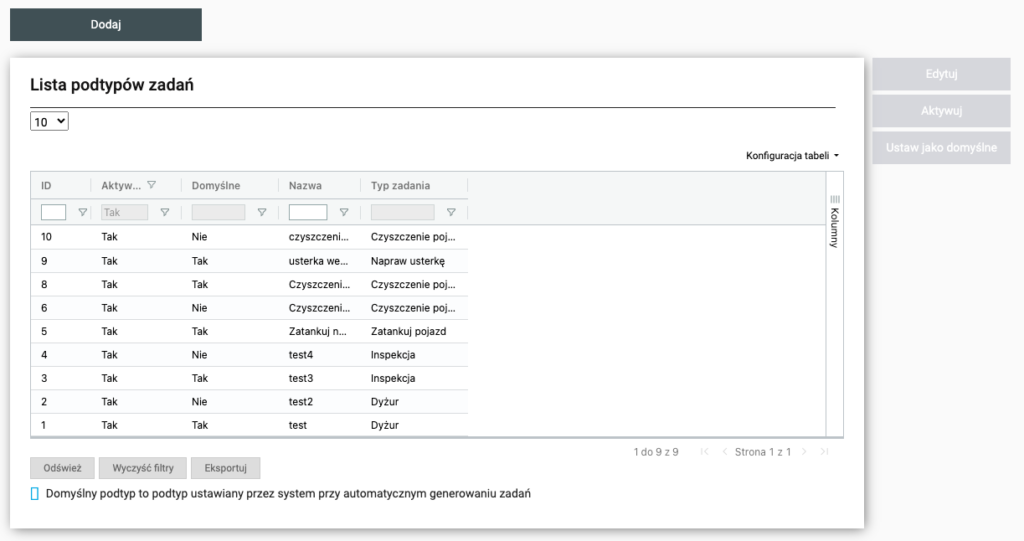Open the filter icon beside the Tak filter box
1024x541 pixels.
point(165,212)
